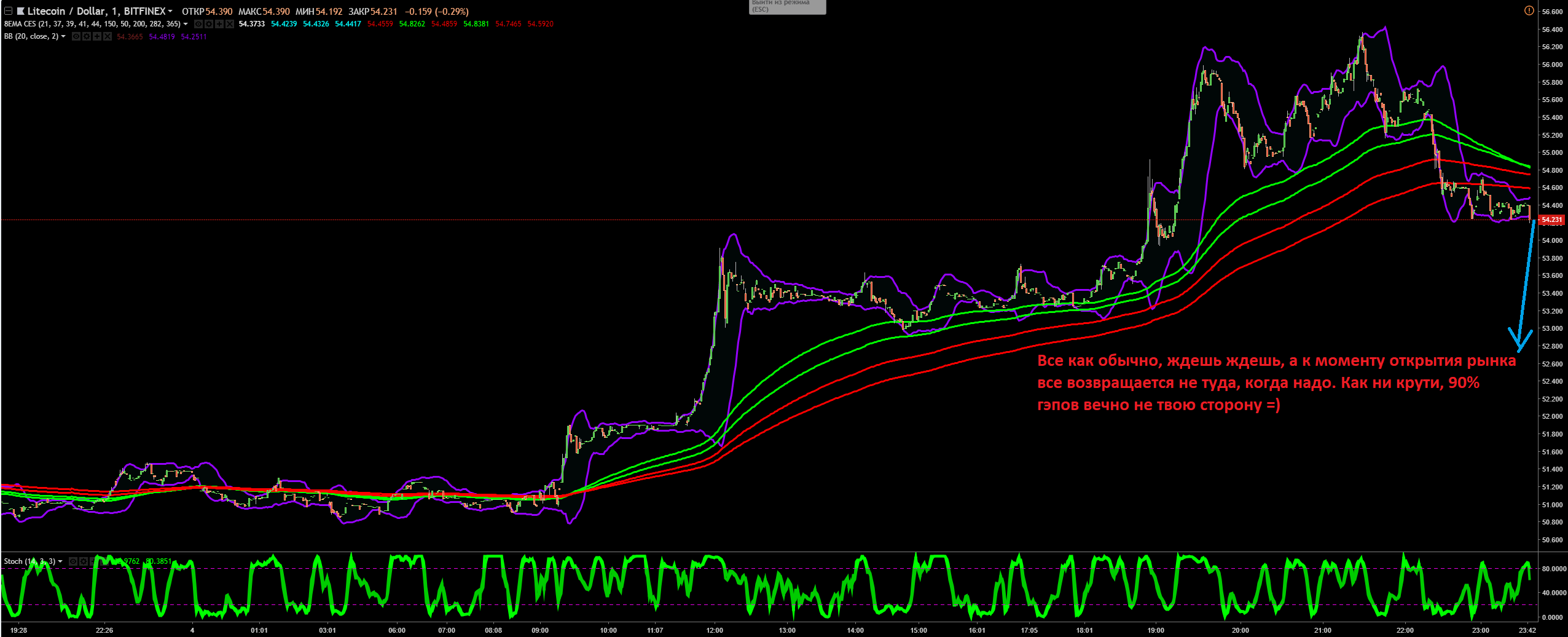Click the white 54.3733 EMA value
The width and height of the screenshot is (1568, 637).
click(251, 24)
